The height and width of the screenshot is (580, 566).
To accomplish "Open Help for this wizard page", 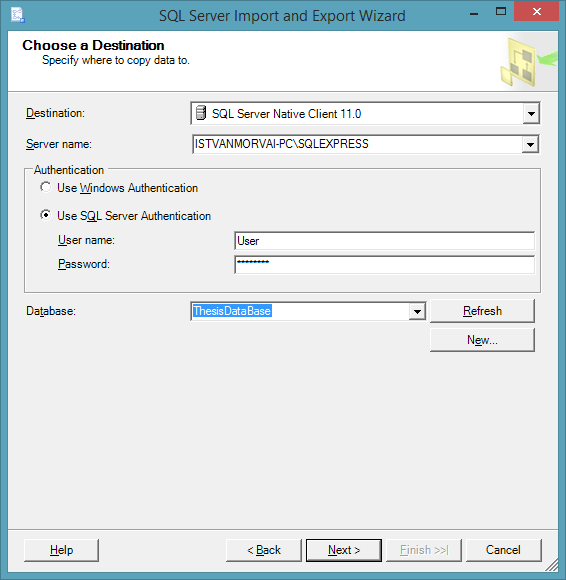I will 61,550.
